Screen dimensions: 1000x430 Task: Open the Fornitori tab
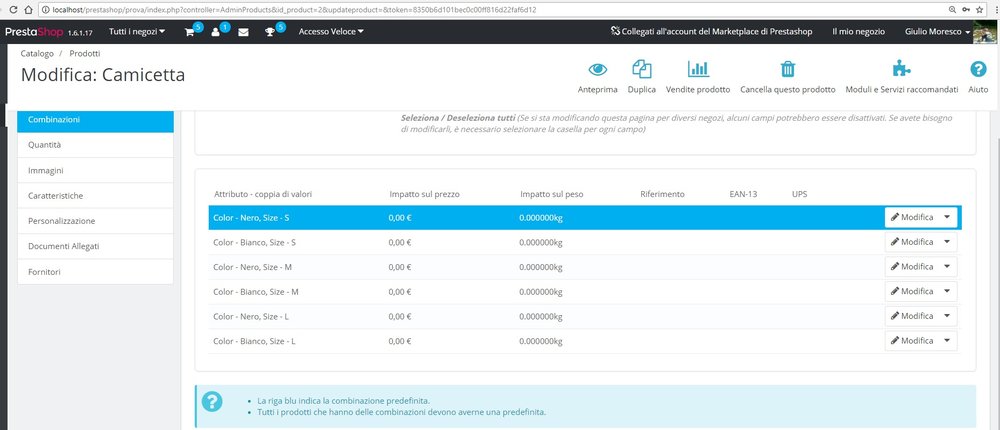tap(95, 272)
